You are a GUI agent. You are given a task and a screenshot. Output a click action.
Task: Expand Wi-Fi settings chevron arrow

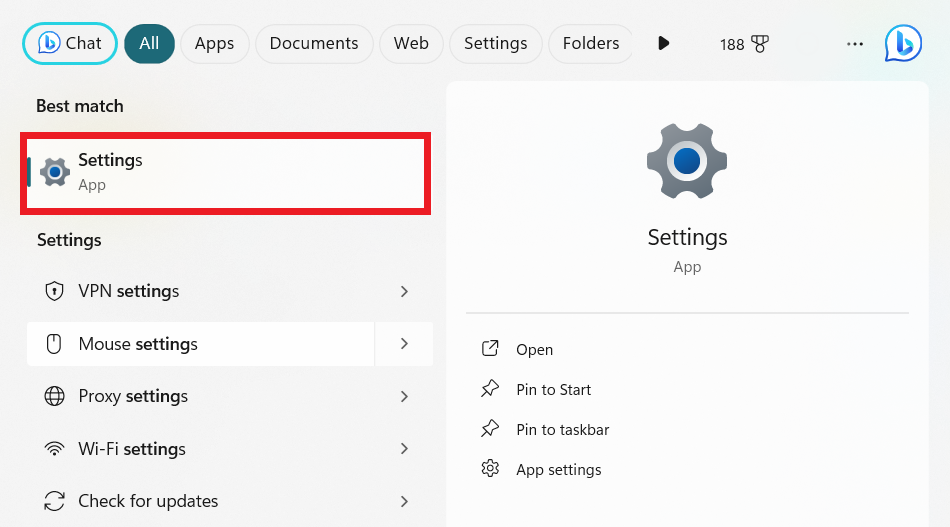pos(404,449)
